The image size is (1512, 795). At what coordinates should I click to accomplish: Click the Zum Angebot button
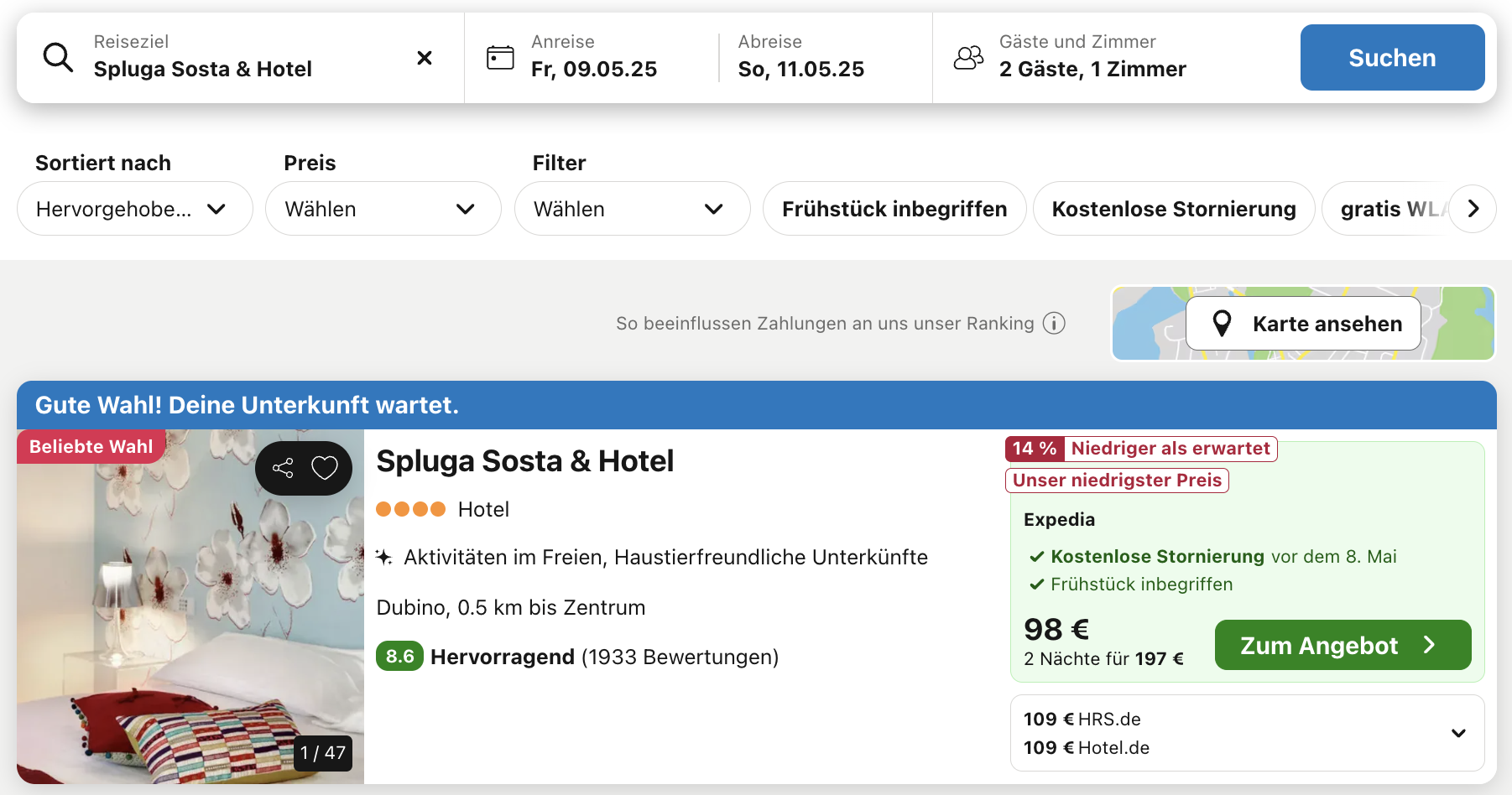pyautogui.click(x=1342, y=645)
